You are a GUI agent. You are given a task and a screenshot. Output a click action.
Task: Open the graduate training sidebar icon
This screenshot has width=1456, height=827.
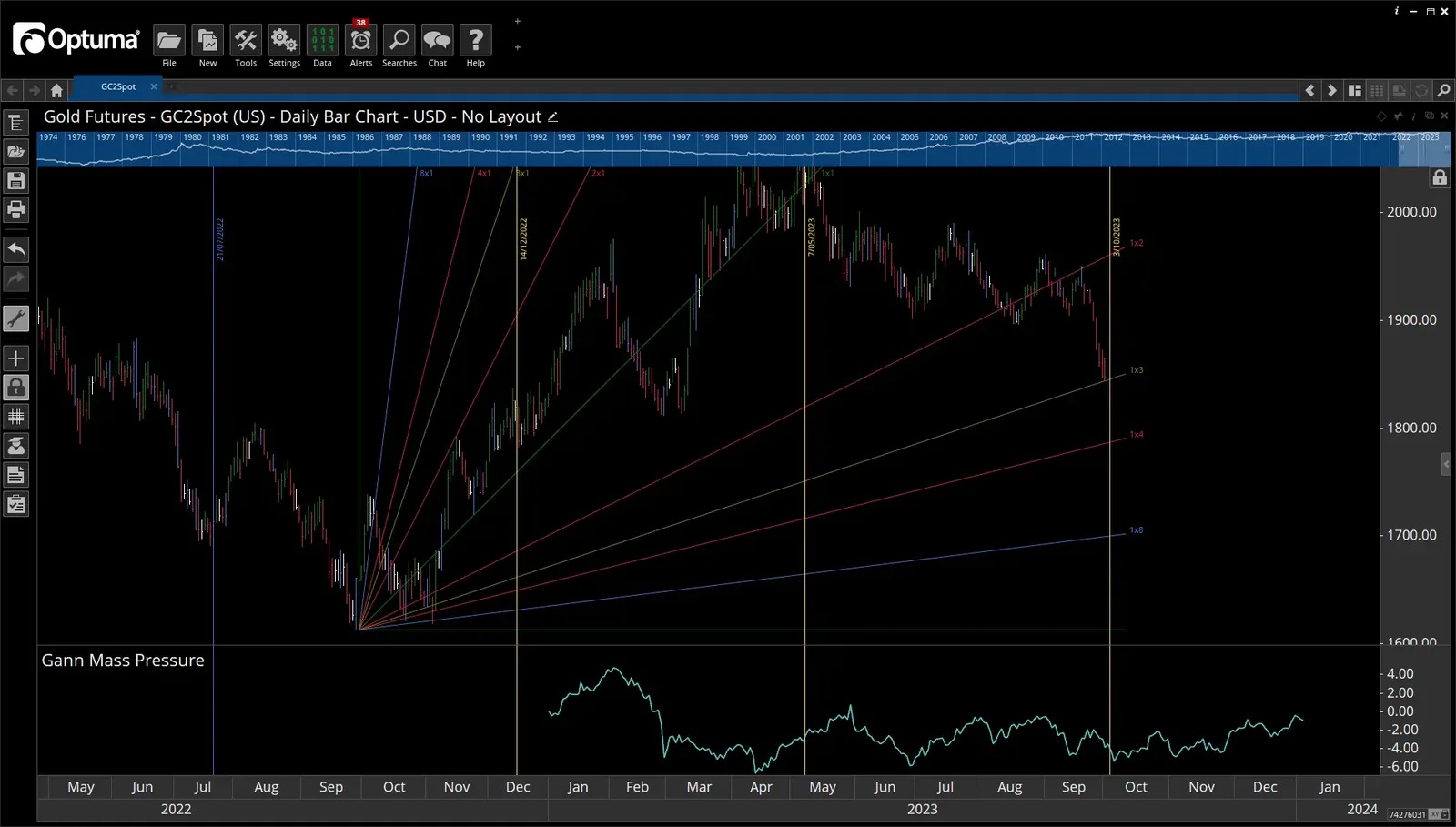click(x=15, y=446)
